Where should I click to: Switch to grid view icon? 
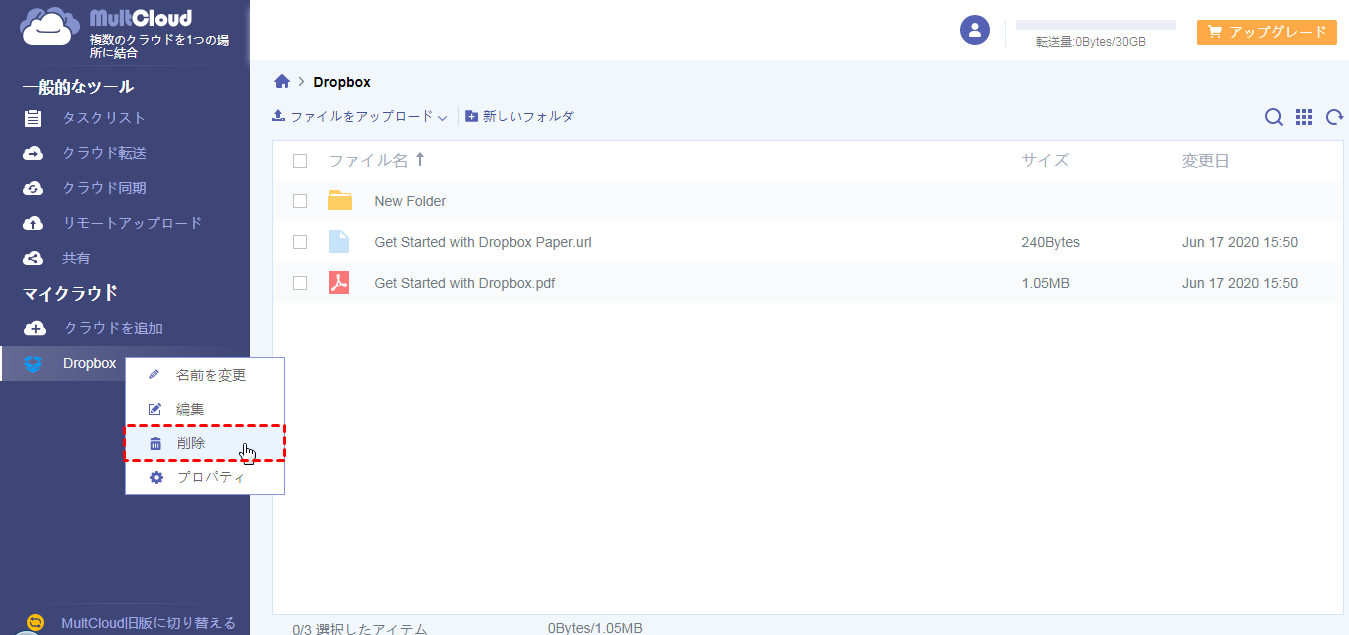tap(1304, 117)
